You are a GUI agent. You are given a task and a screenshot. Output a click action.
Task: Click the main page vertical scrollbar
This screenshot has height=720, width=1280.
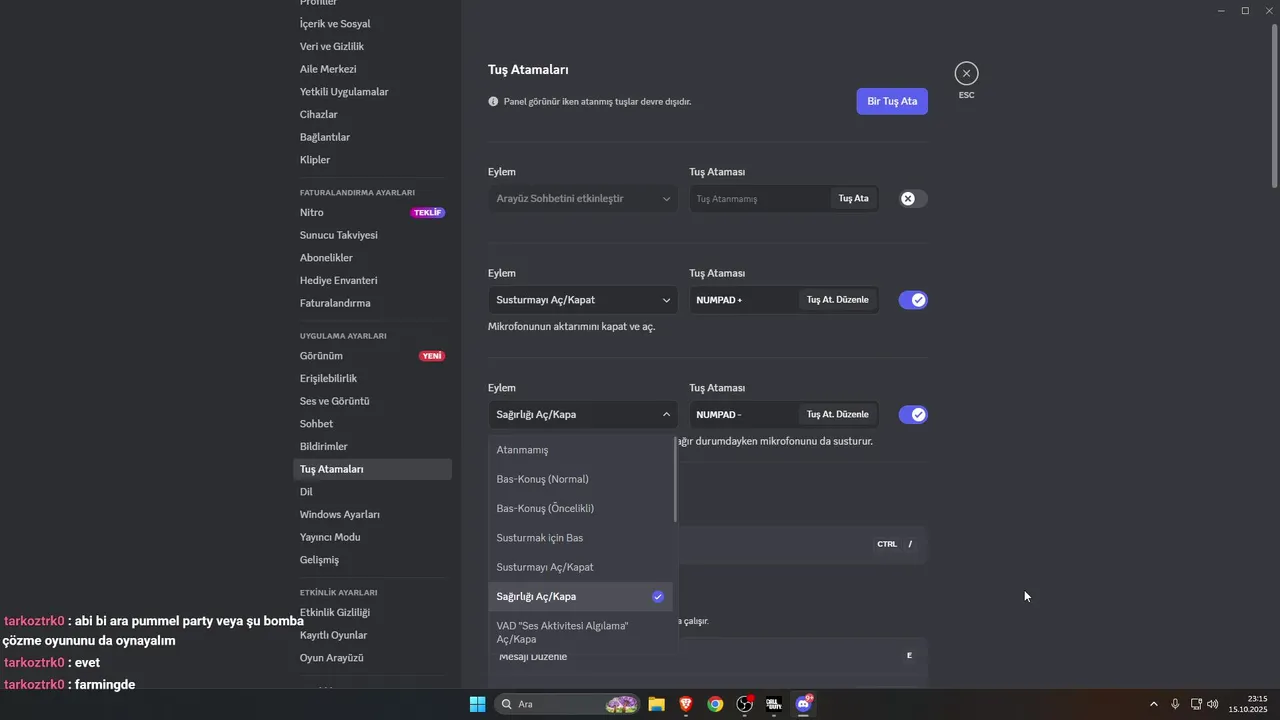[x=1274, y=105]
